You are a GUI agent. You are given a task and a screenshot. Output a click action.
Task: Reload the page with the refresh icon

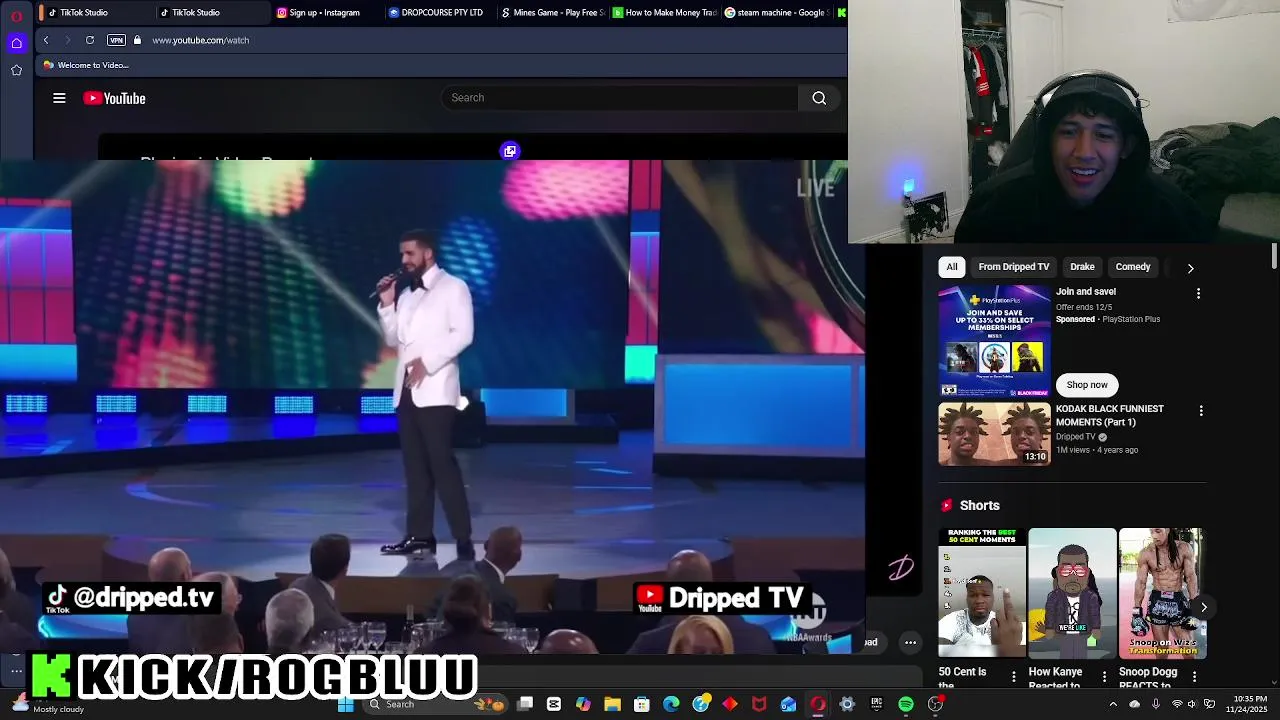(x=90, y=40)
